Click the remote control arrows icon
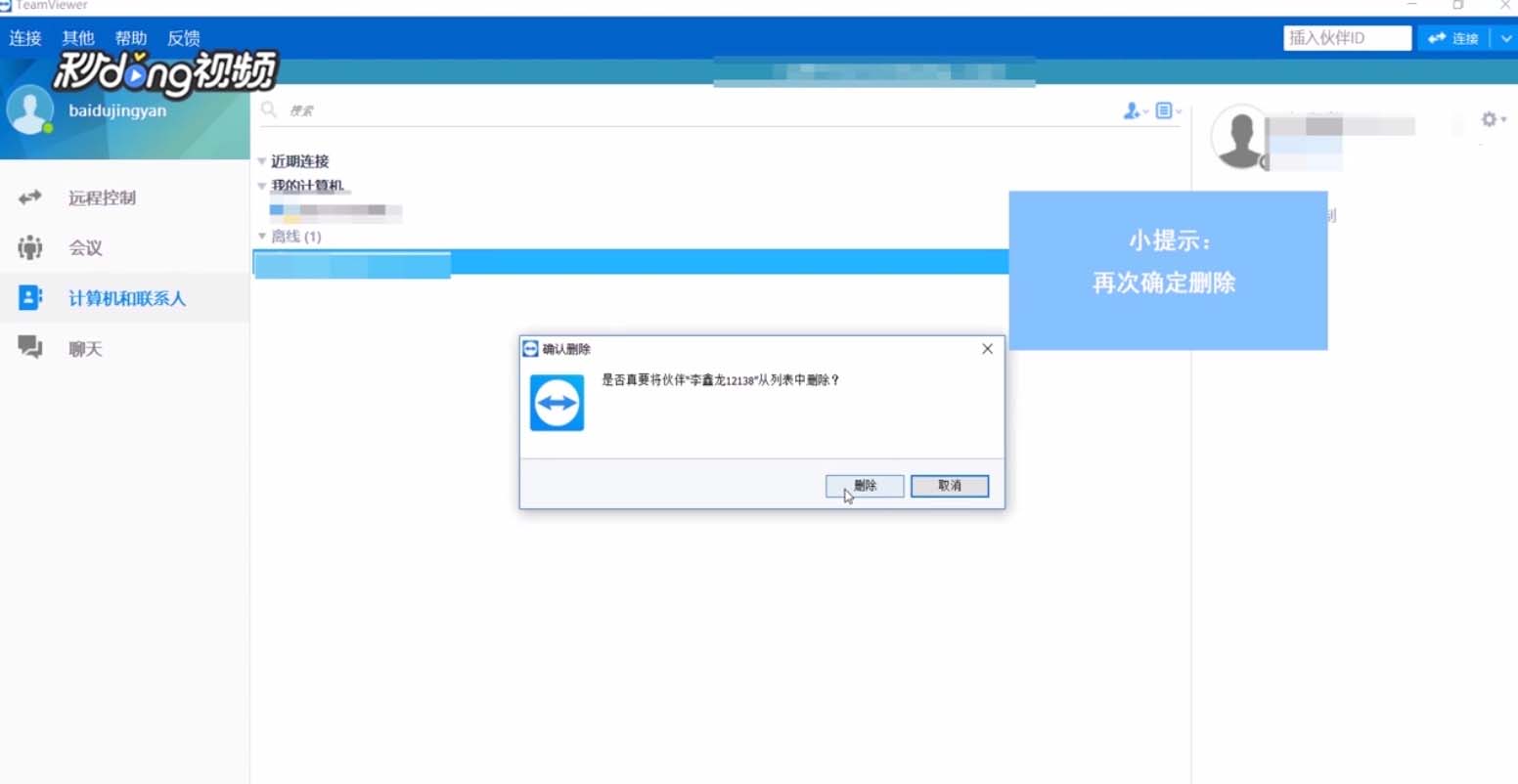The image size is (1518, 784). click(x=30, y=197)
